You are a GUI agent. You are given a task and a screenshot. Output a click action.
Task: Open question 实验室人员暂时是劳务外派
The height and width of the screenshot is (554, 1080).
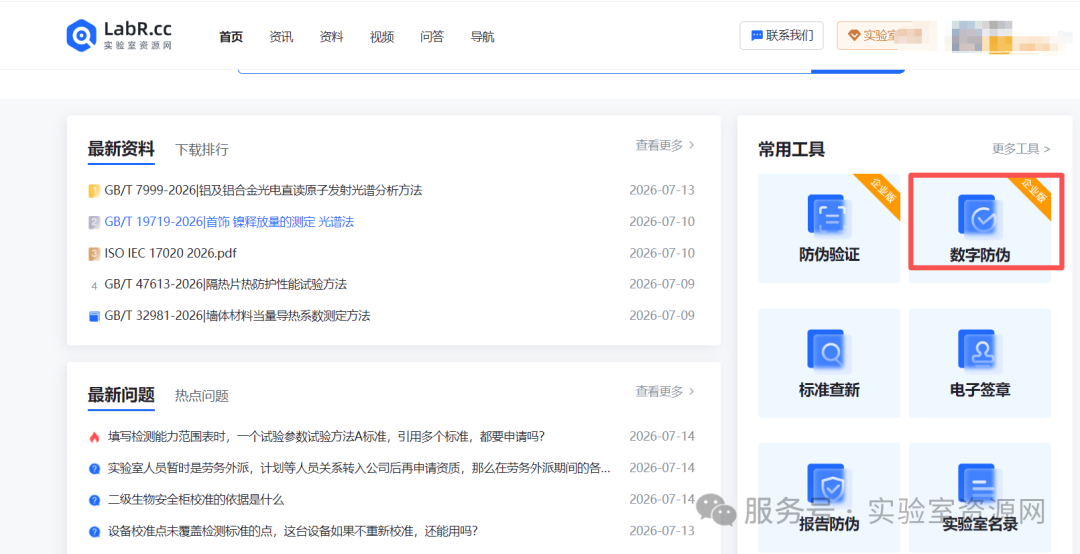(x=359, y=468)
